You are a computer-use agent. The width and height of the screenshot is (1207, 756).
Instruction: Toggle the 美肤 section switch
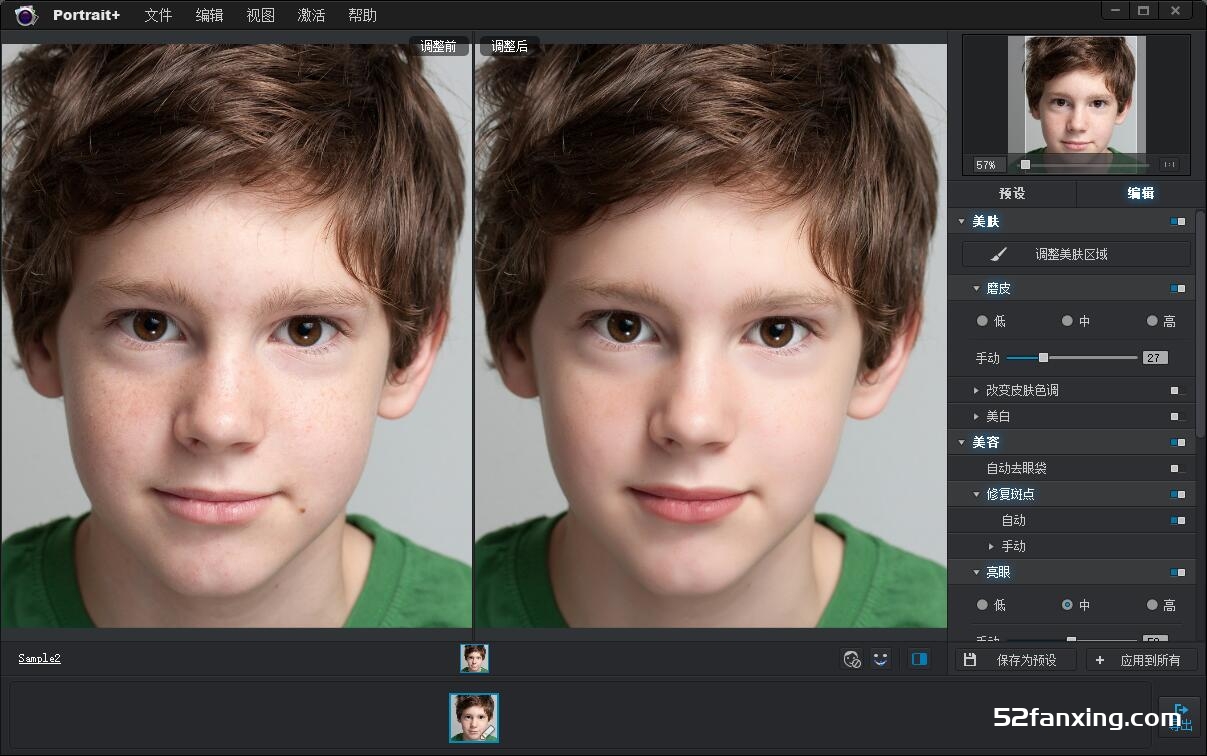1177,222
